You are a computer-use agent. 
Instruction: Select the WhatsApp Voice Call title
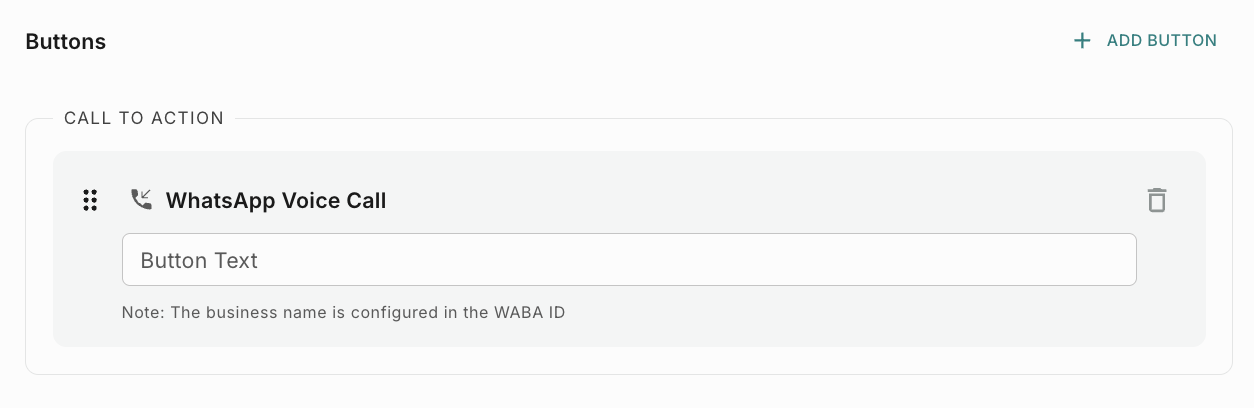tap(276, 201)
